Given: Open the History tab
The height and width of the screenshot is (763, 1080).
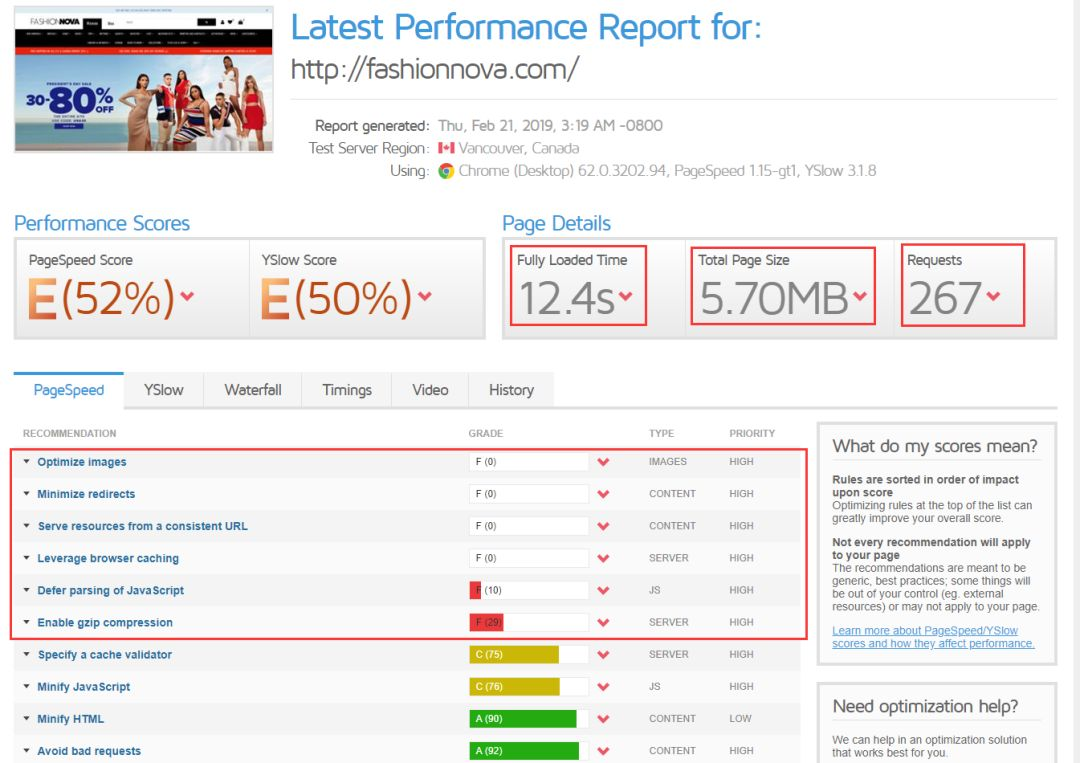Looking at the screenshot, I should click(x=511, y=390).
